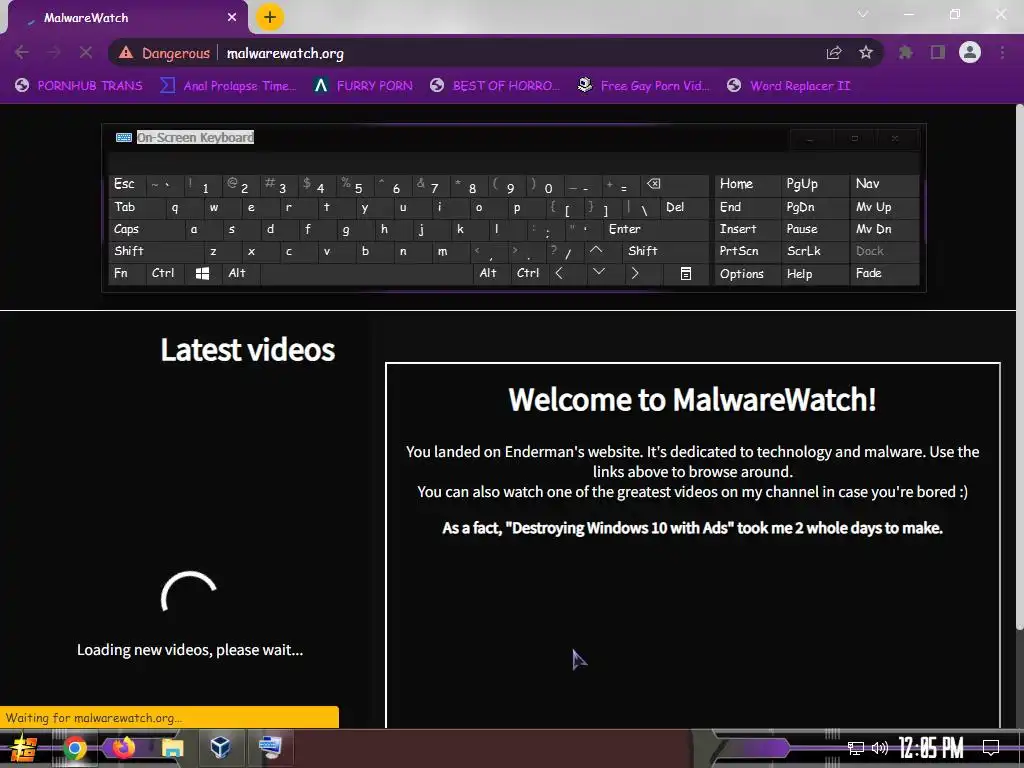Image resolution: width=1024 pixels, height=768 pixels.
Task: Click the backspace key icon
Action: point(674,184)
